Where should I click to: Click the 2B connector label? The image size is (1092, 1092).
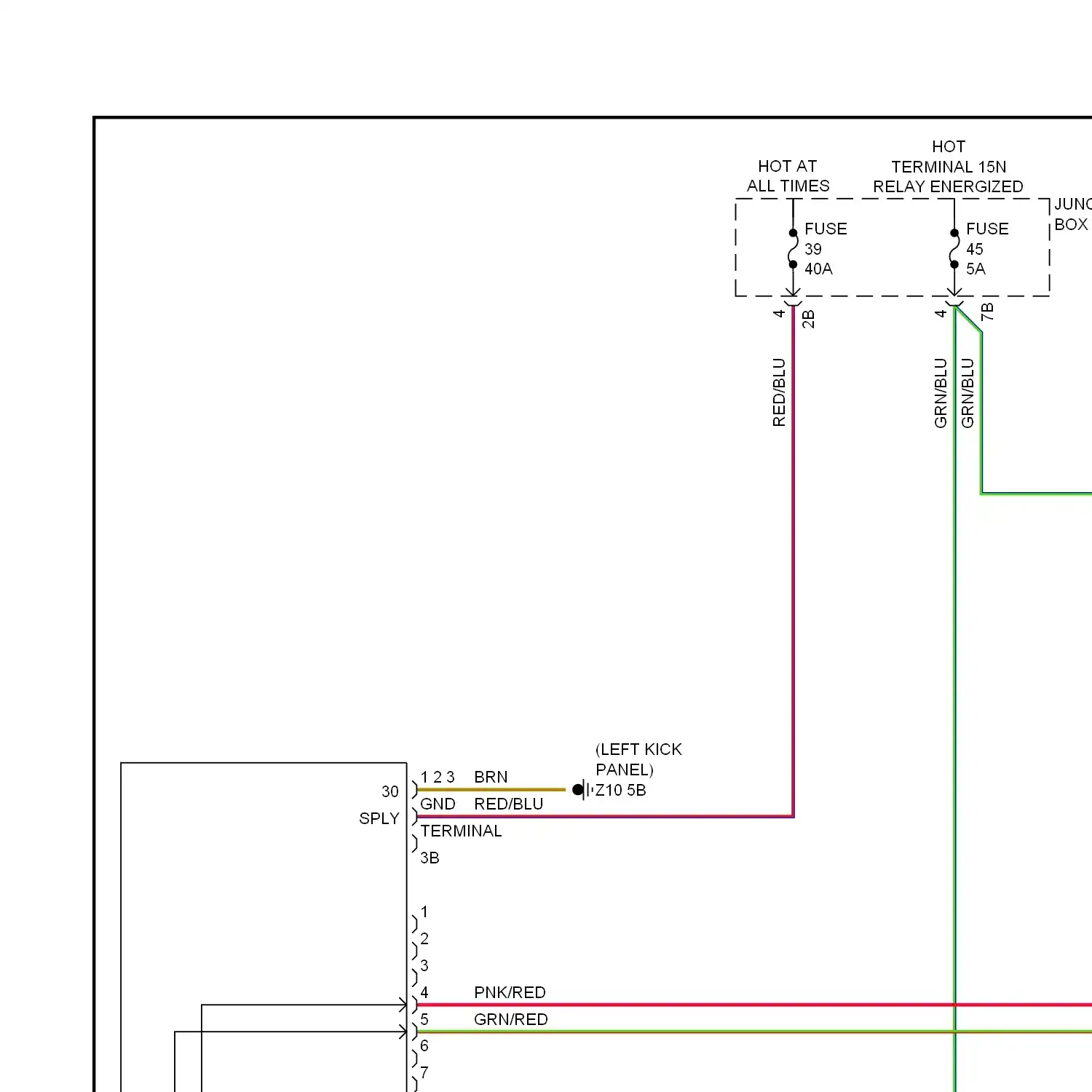[x=808, y=319]
